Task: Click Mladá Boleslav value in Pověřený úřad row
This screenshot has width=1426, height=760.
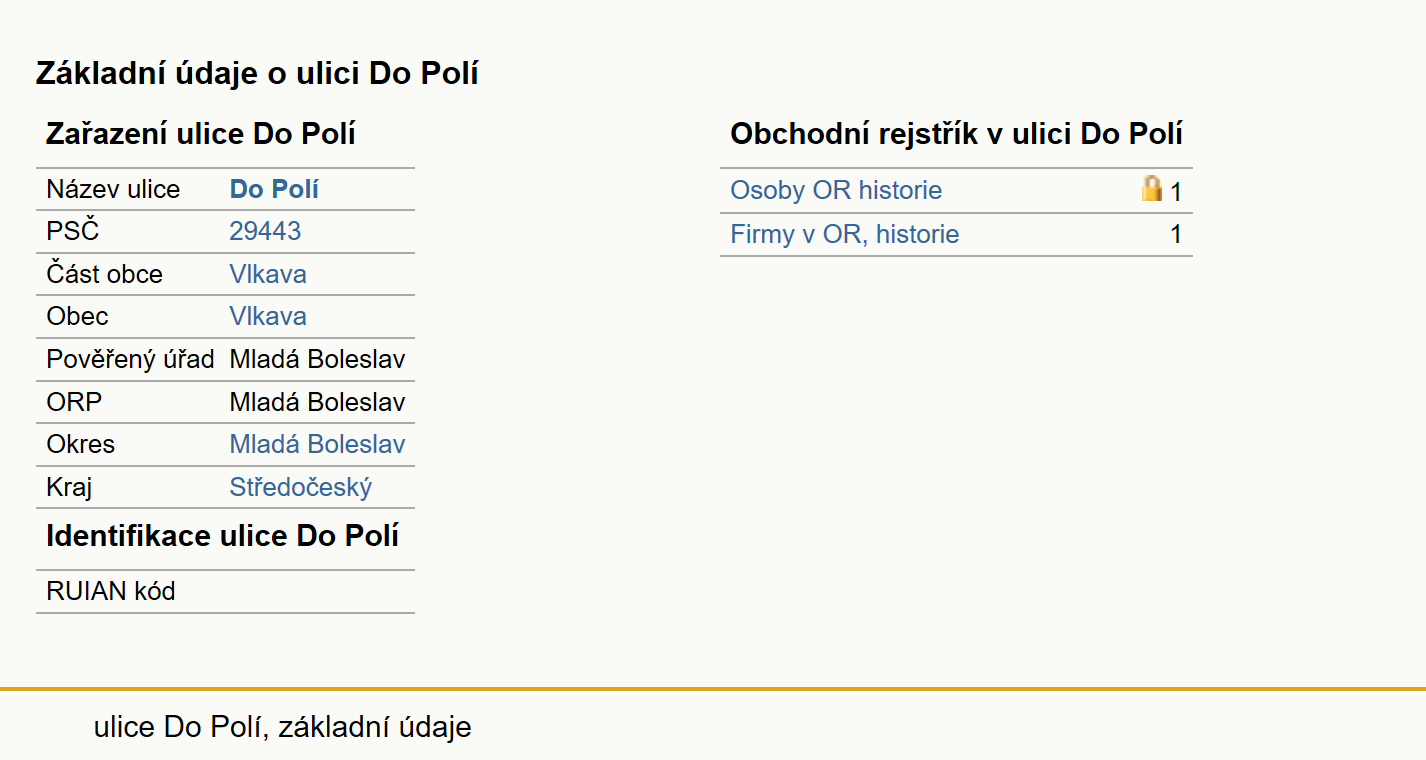Action: [317, 359]
